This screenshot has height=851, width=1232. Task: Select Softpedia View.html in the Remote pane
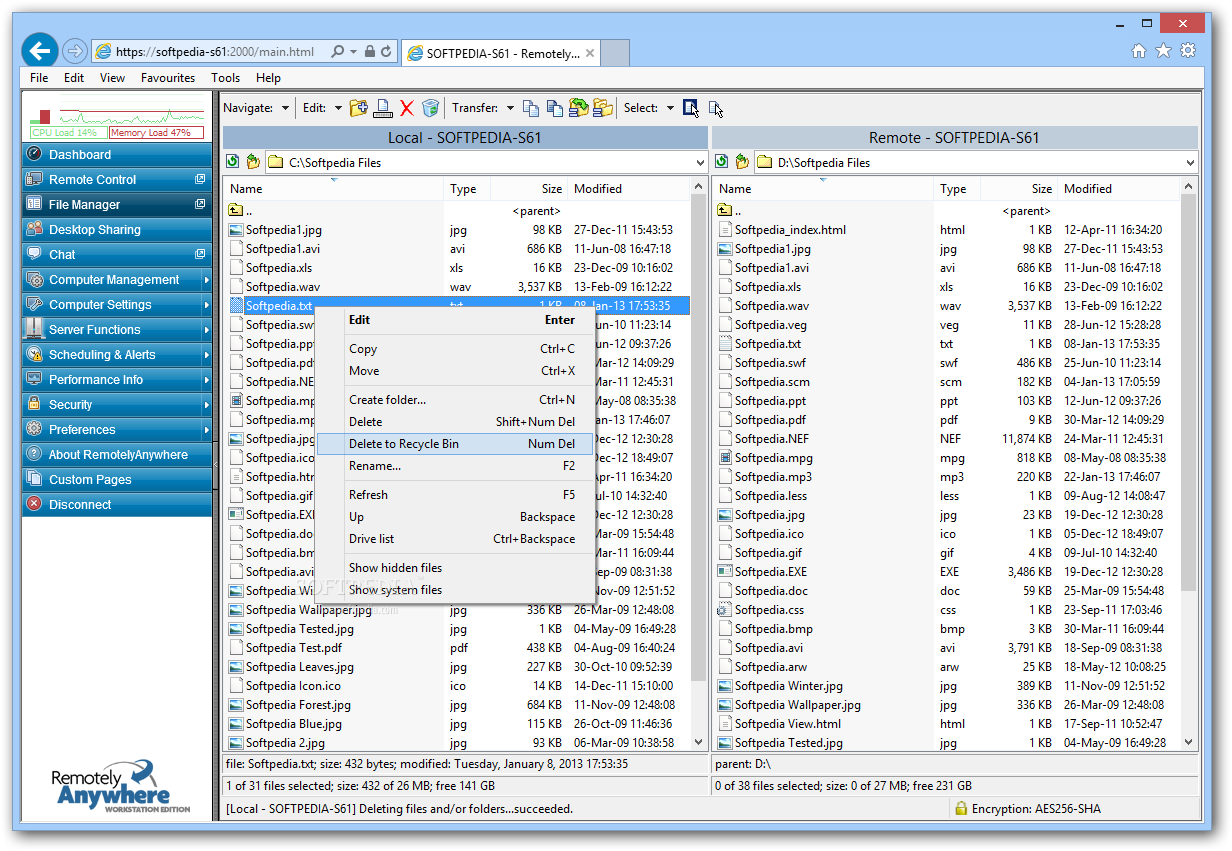[788, 724]
